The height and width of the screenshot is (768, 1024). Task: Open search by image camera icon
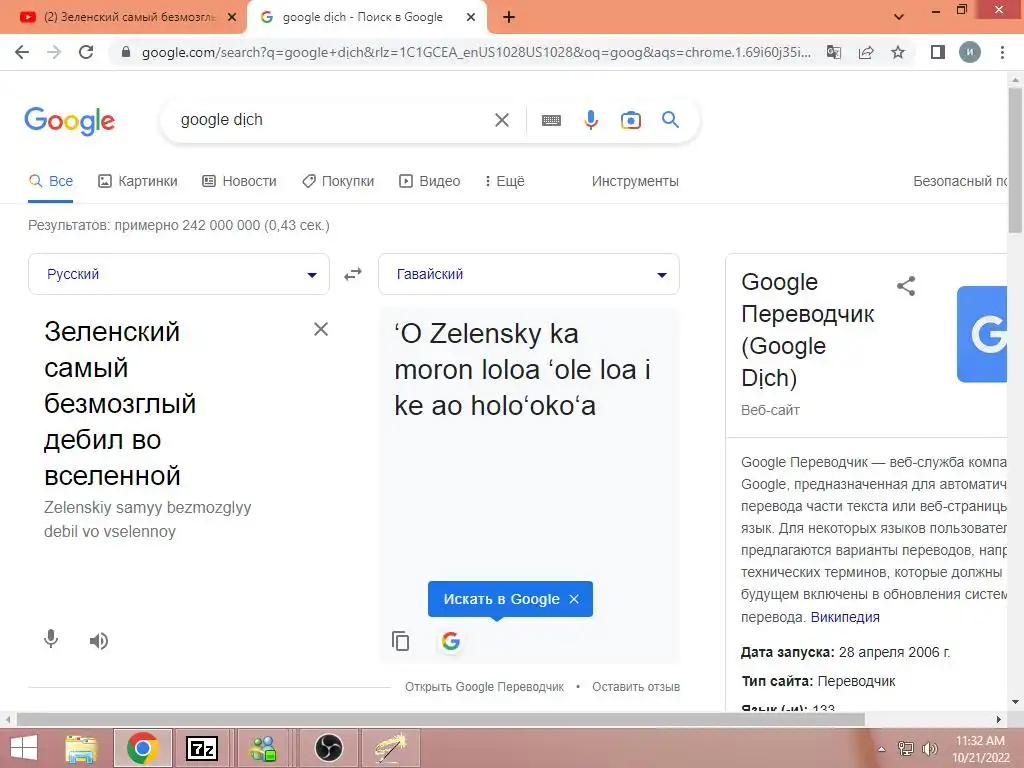[x=631, y=120]
